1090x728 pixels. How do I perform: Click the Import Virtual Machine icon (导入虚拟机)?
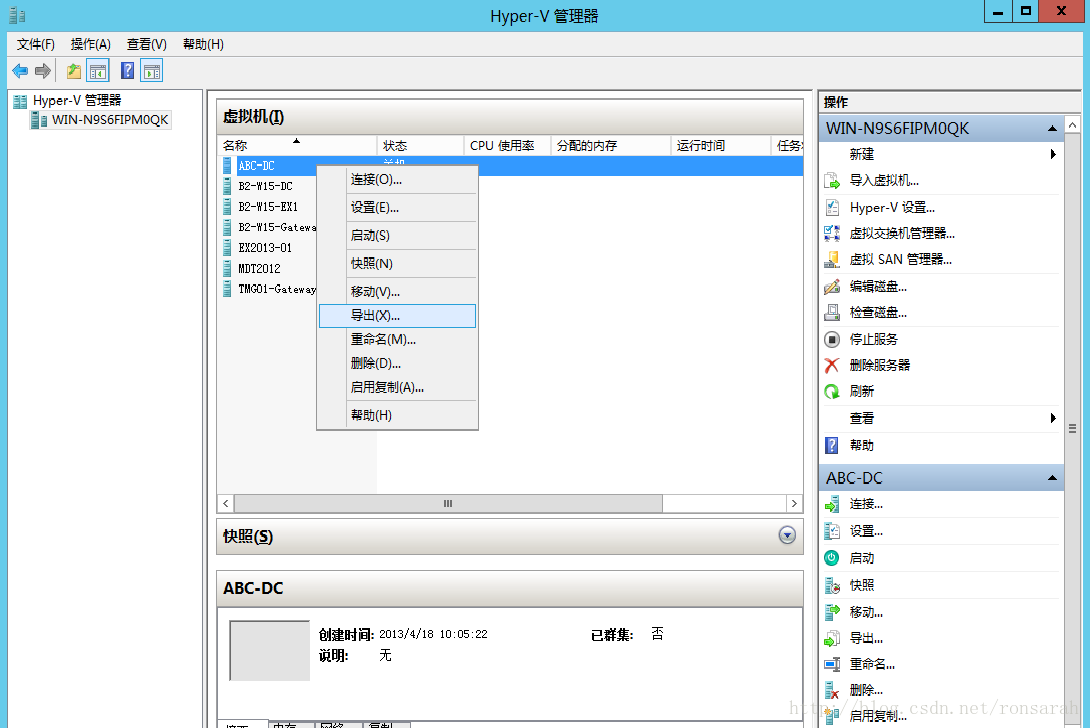pos(832,181)
